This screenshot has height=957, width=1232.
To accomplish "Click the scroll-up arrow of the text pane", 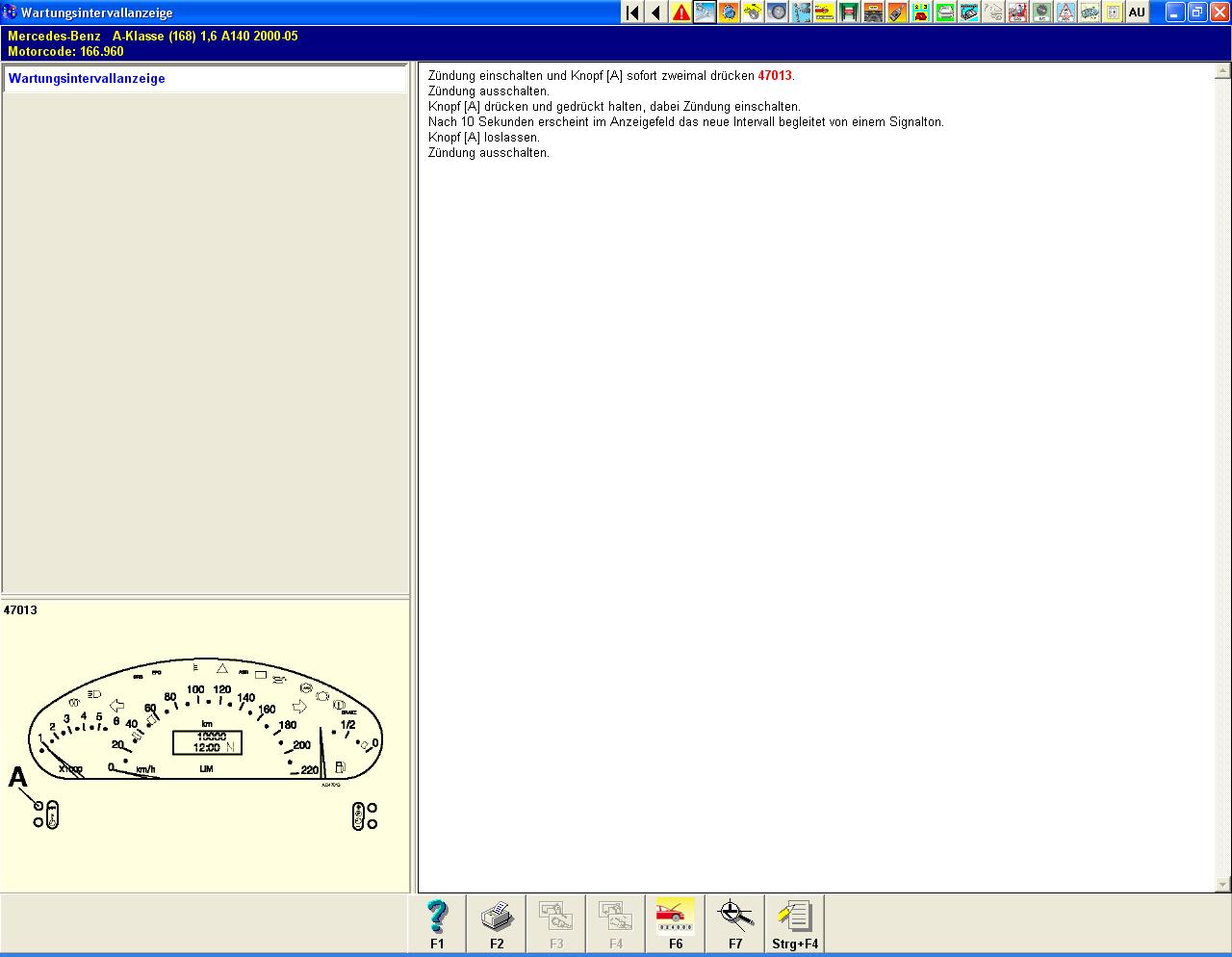I will point(1223,71).
